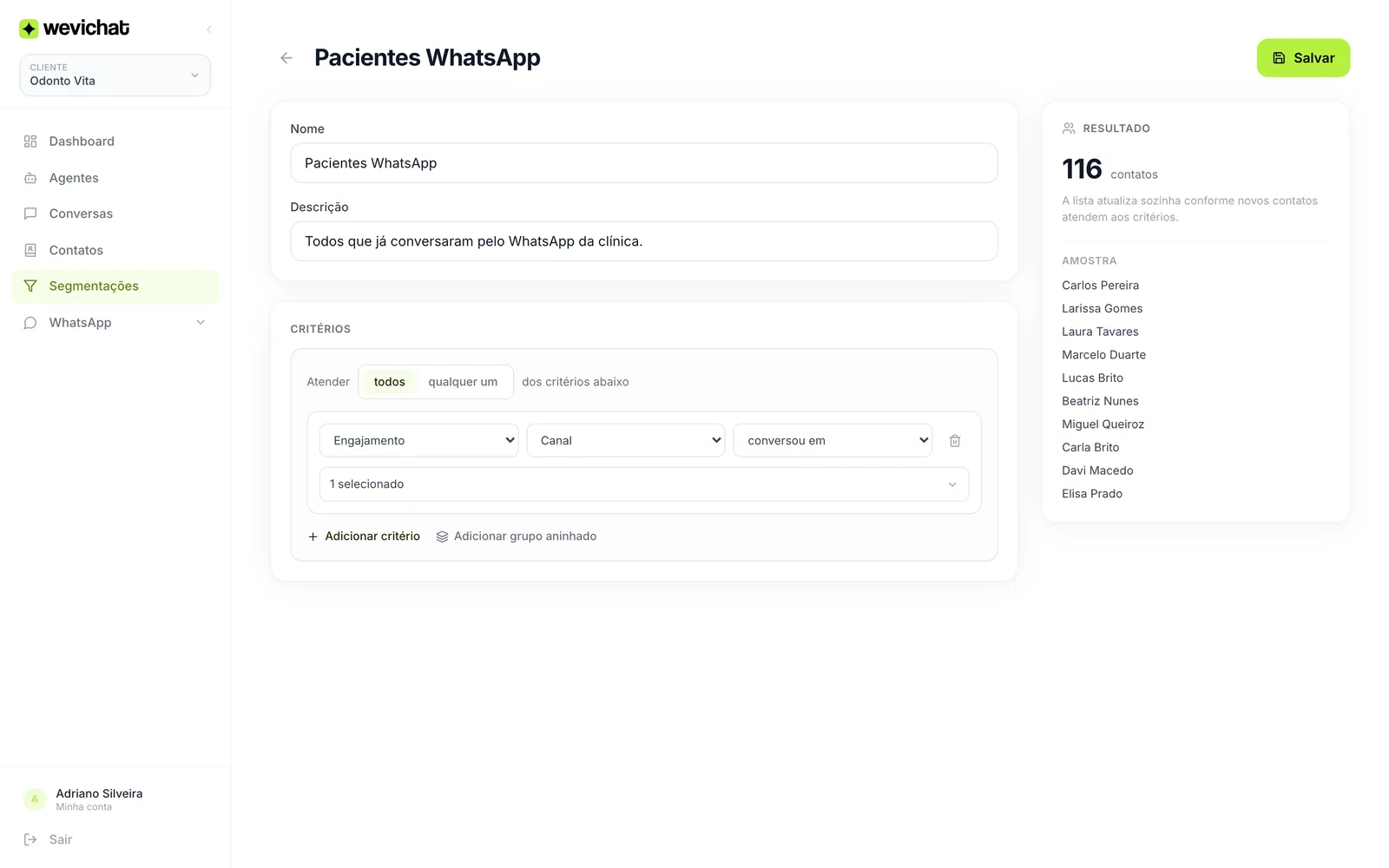Go back using the left arrow
The image size is (1389, 868).
pos(286,58)
